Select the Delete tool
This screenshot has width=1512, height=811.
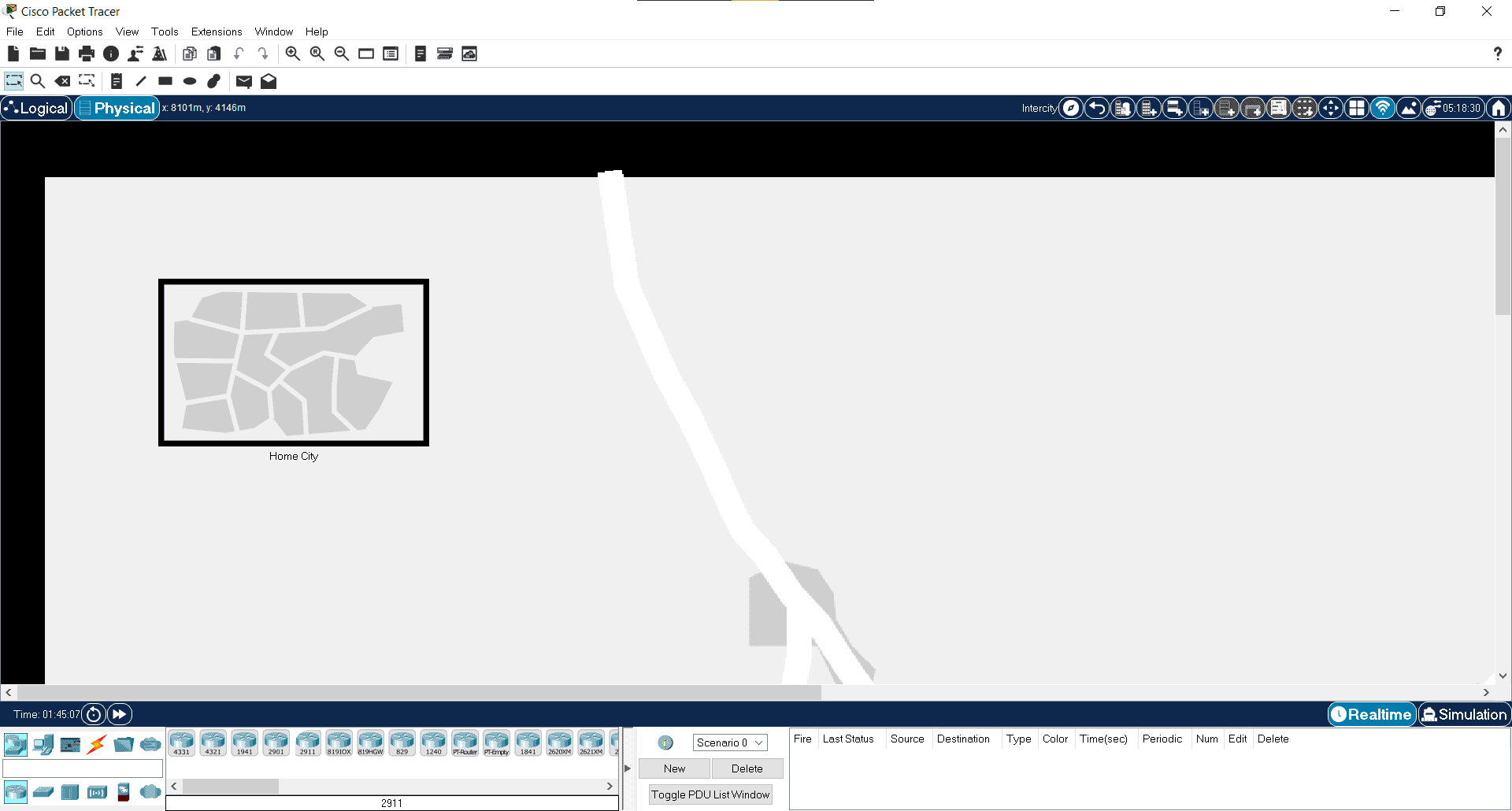pyautogui.click(x=62, y=81)
